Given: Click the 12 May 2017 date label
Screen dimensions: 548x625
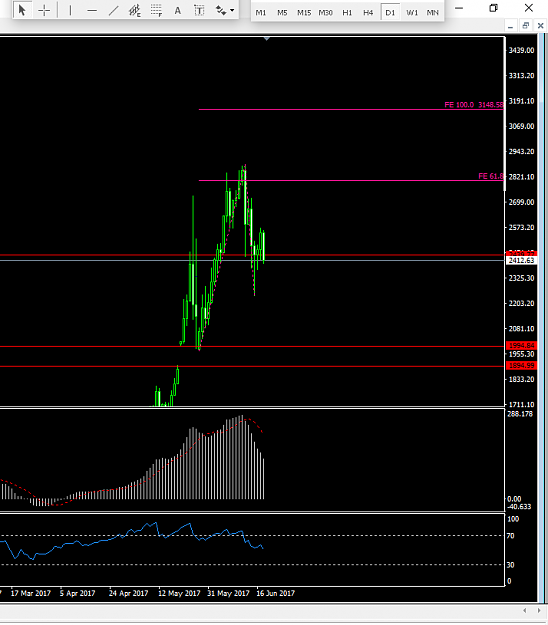Looking at the screenshot, I should click(179, 593).
